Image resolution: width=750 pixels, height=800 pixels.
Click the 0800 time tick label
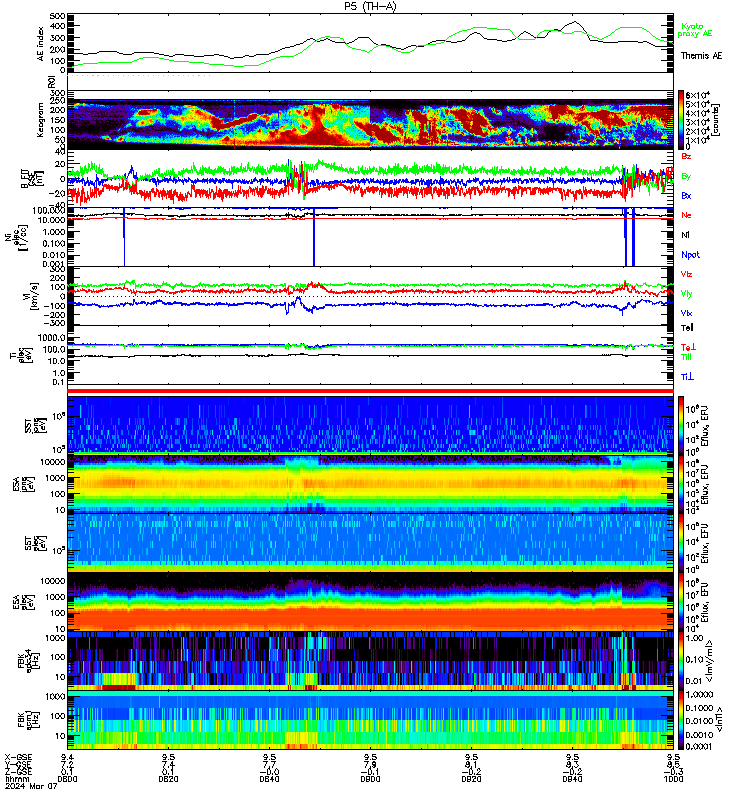[67, 779]
